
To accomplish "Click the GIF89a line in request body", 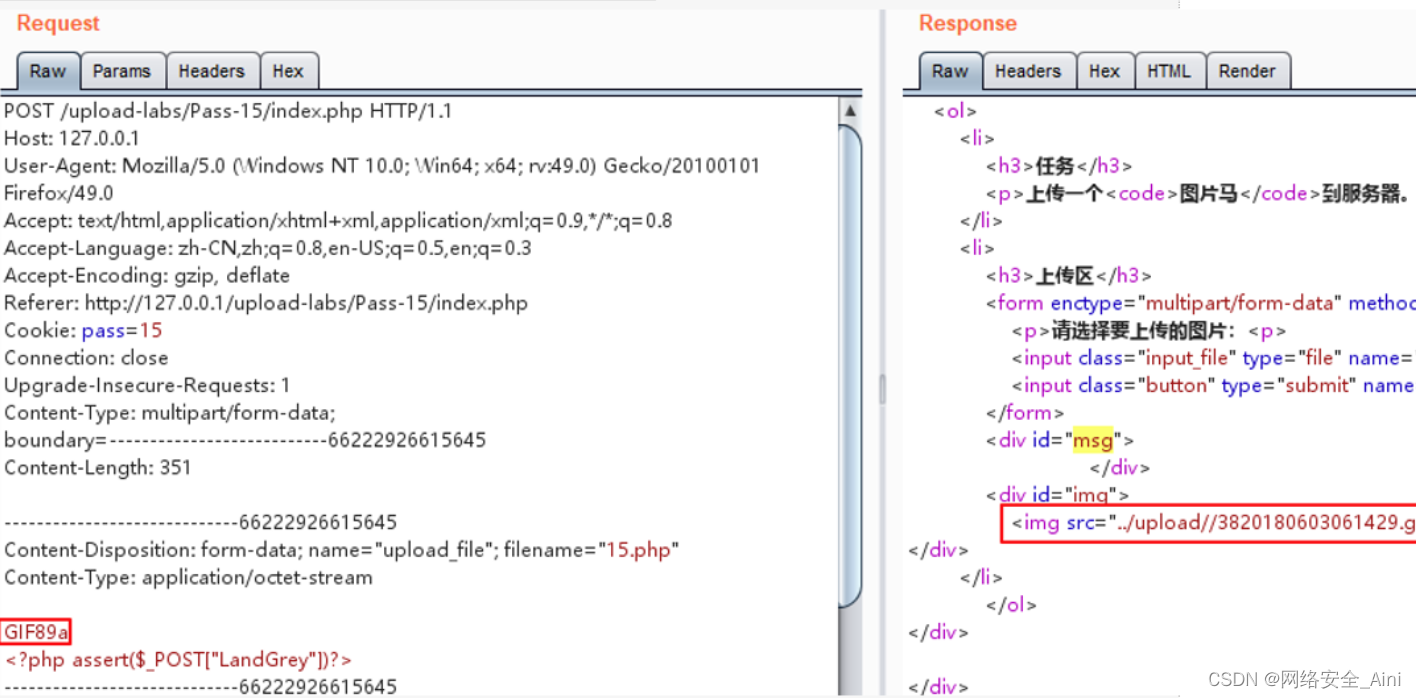I will point(36,632).
